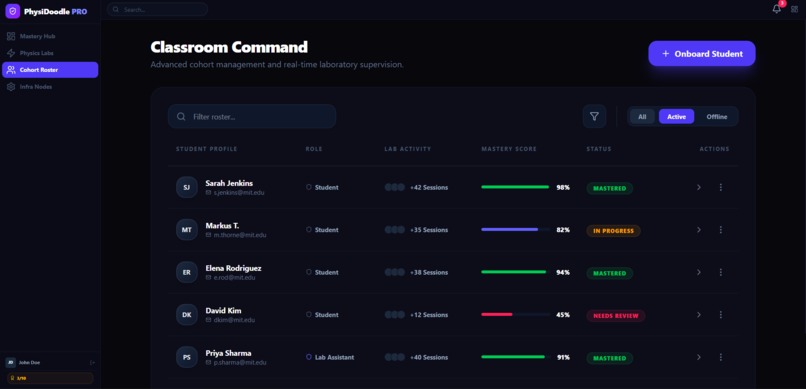Expand Priya Sharma row chevron
Image resolution: width=806 pixels, height=389 pixels.
click(699, 357)
